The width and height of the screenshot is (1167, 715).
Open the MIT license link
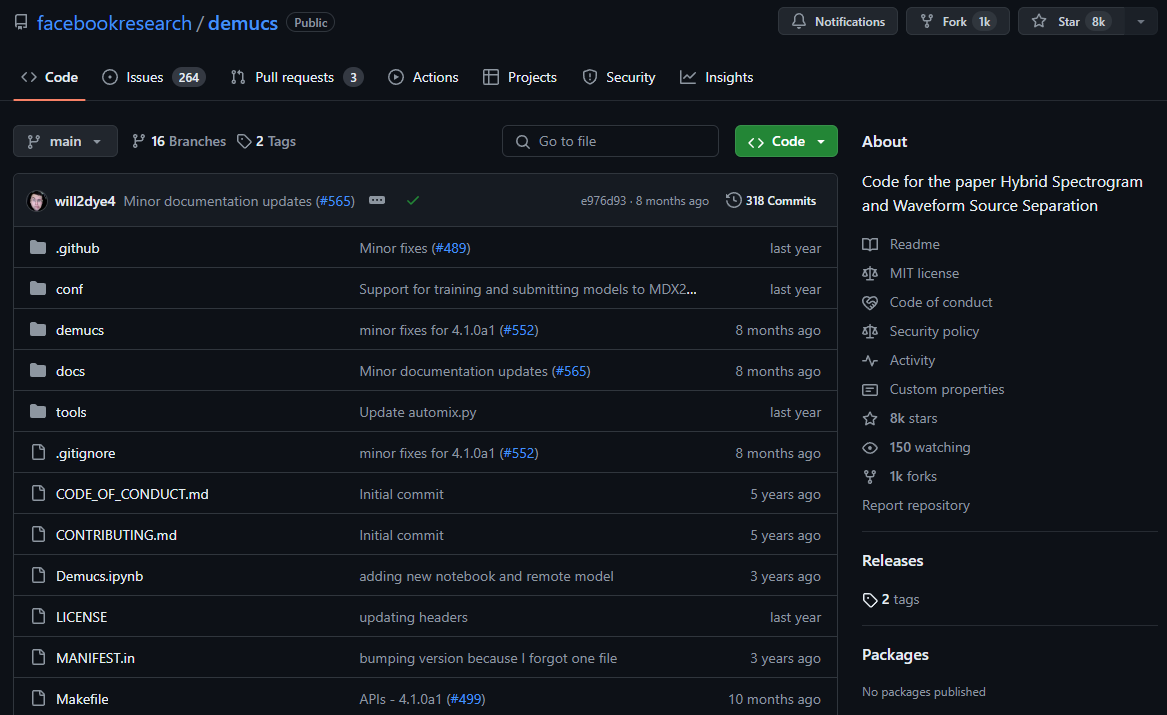924,273
